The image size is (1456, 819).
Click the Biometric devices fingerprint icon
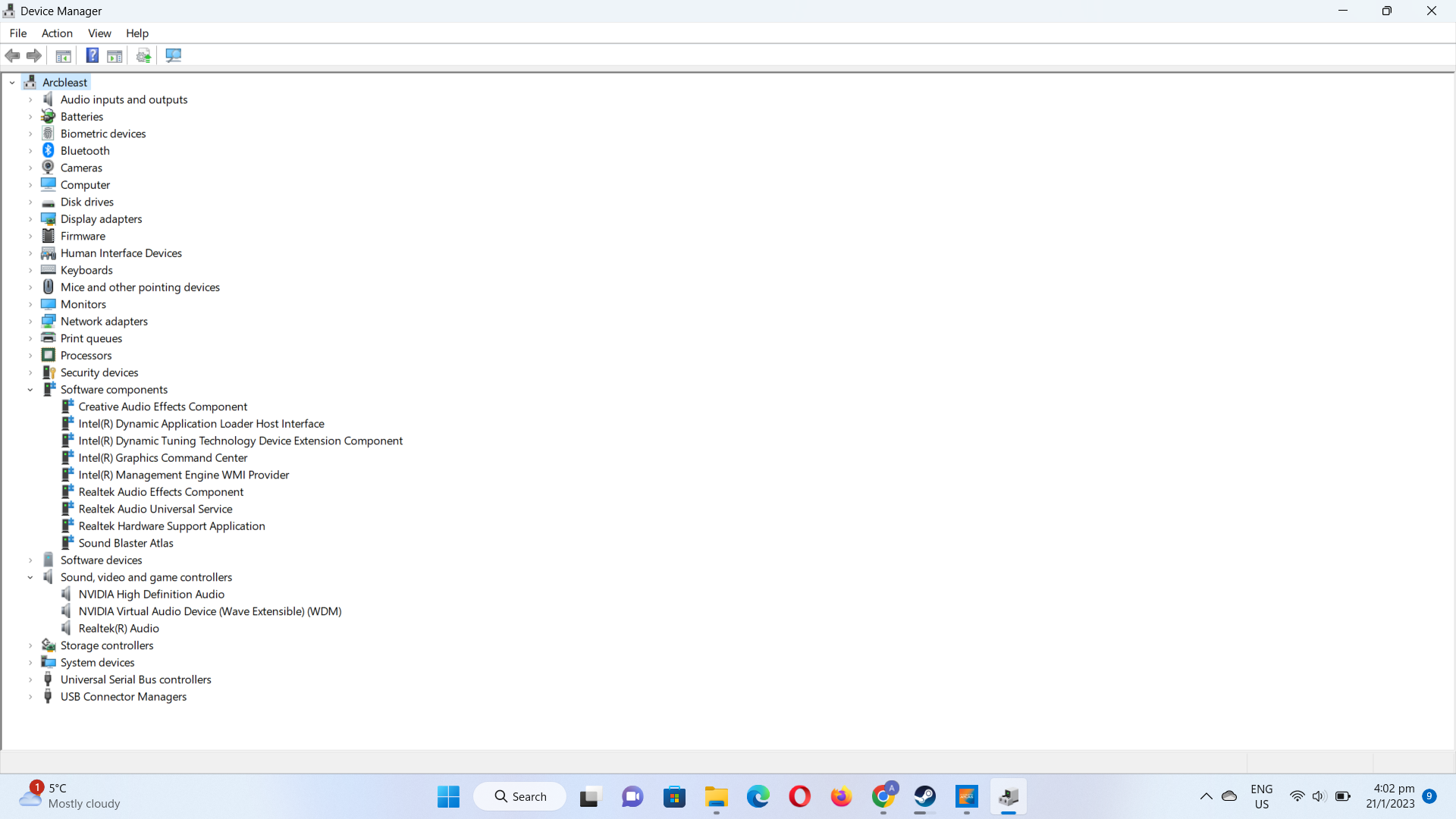(49, 133)
